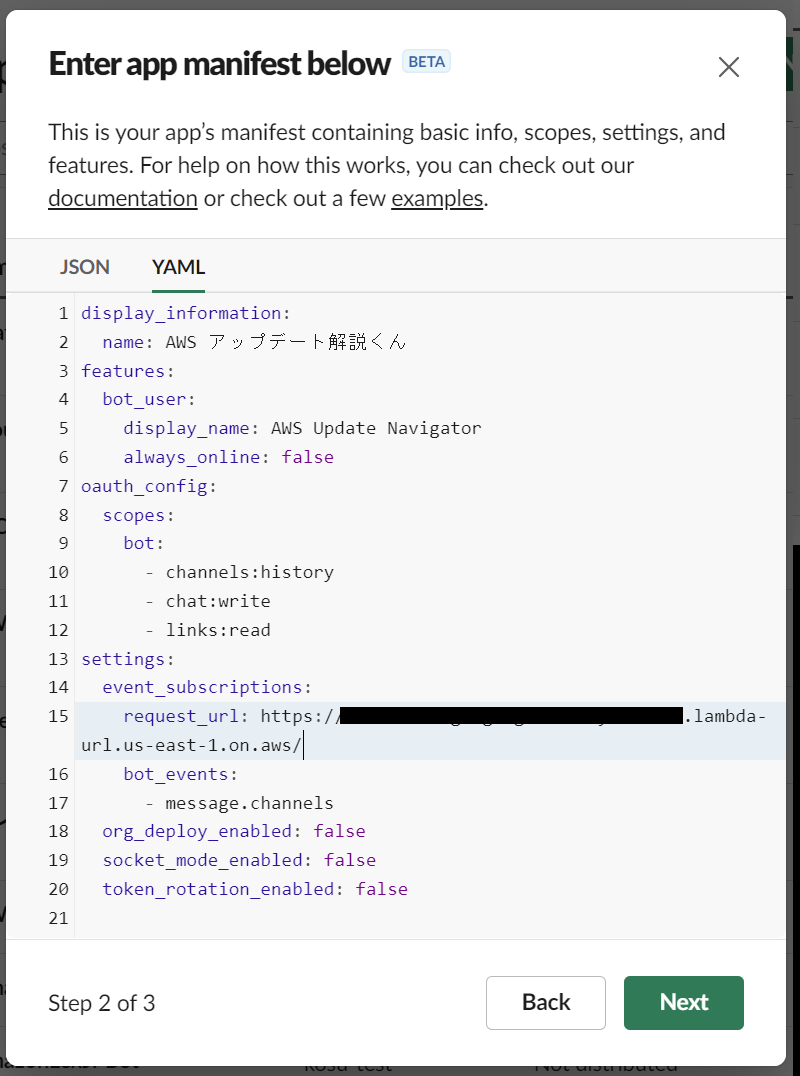Click the Next button
800x1076 pixels.
(x=683, y=1002)
